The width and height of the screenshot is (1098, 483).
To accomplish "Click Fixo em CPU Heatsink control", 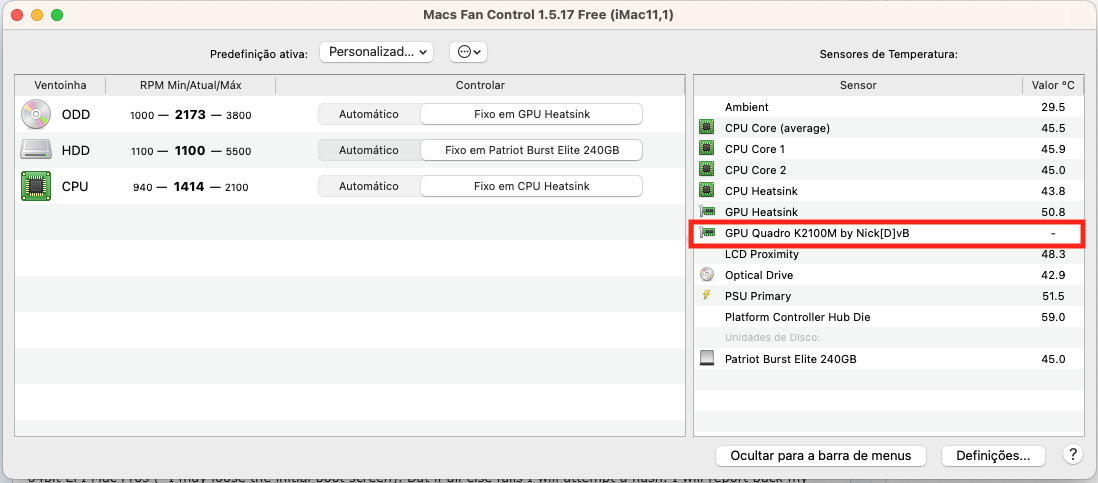I will 531,186.
